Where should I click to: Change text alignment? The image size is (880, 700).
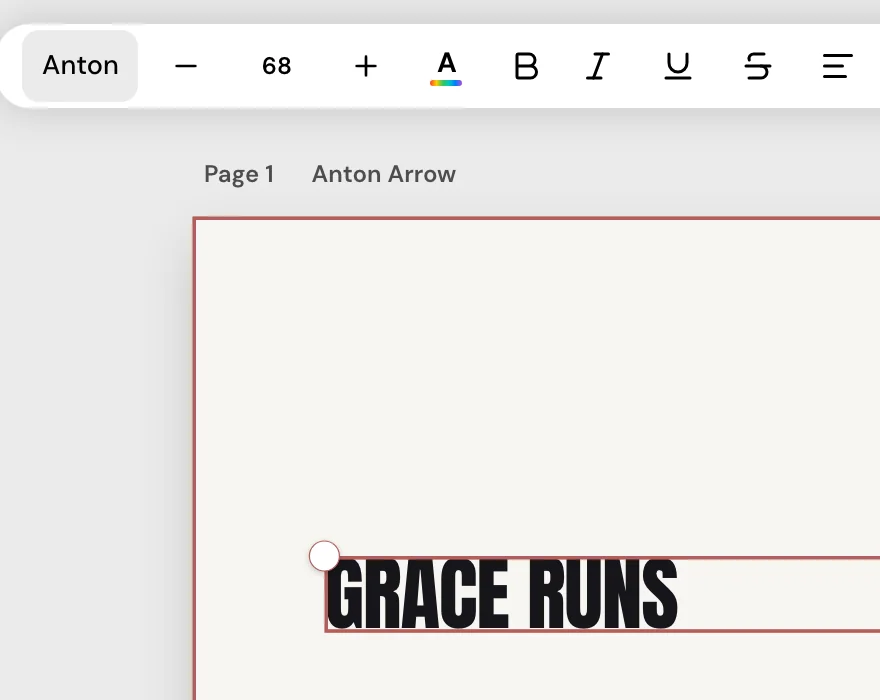[x=837, y=66]
